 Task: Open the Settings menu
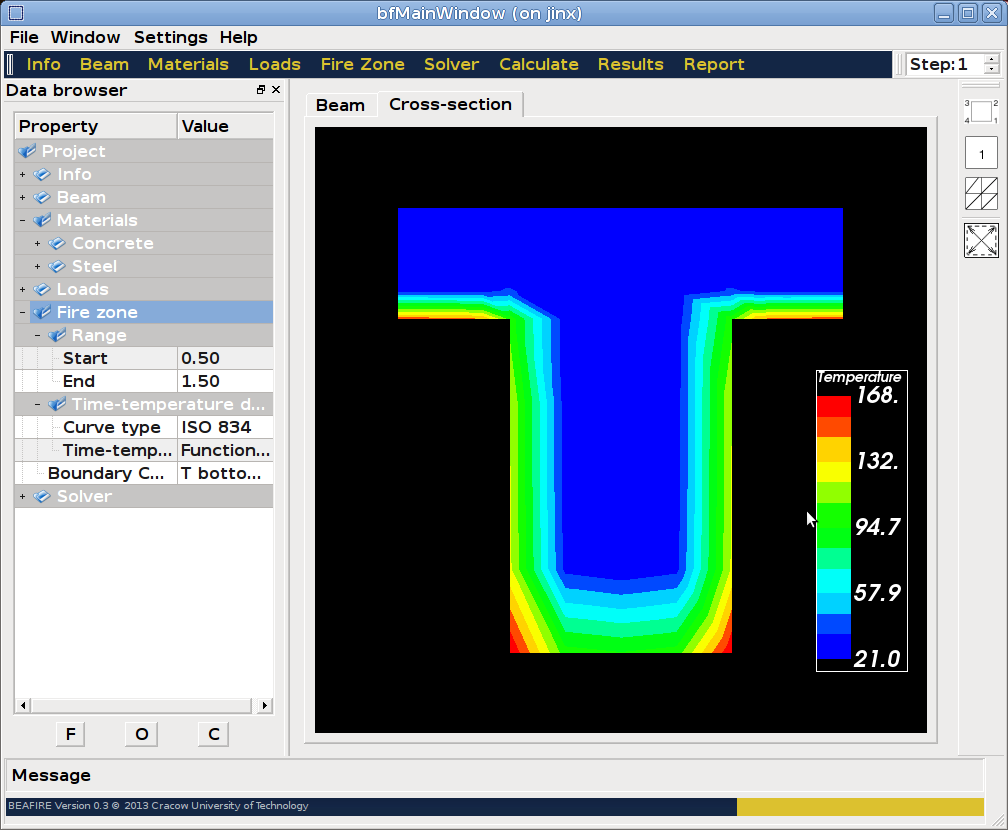click(x=170, y=37)
